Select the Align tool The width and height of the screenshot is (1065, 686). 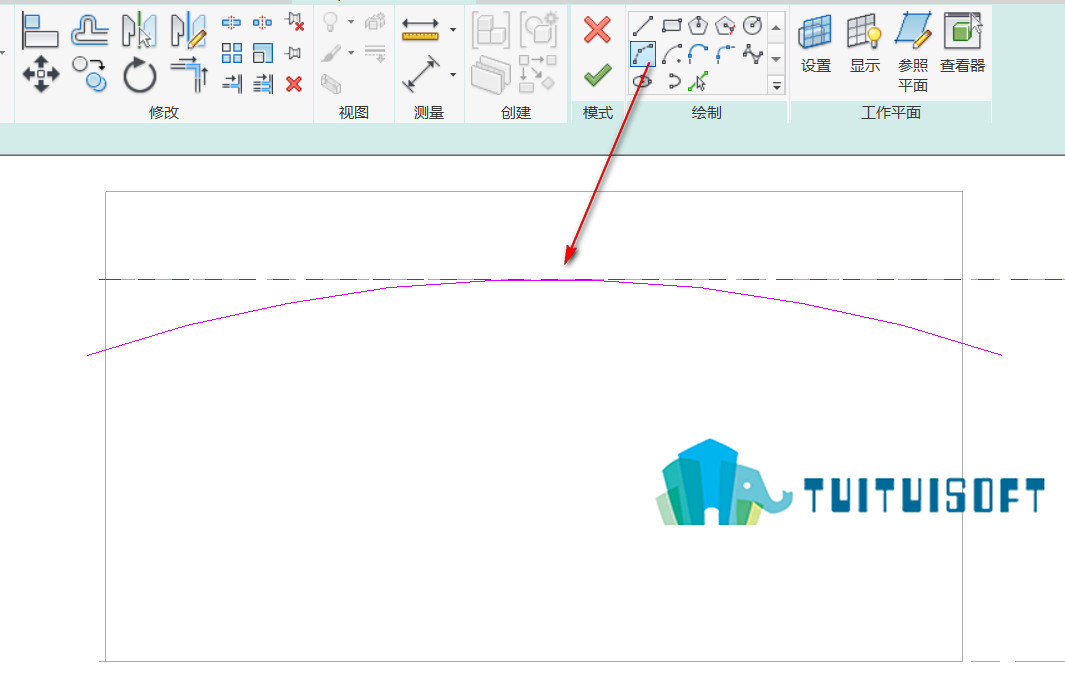(40, 31)
